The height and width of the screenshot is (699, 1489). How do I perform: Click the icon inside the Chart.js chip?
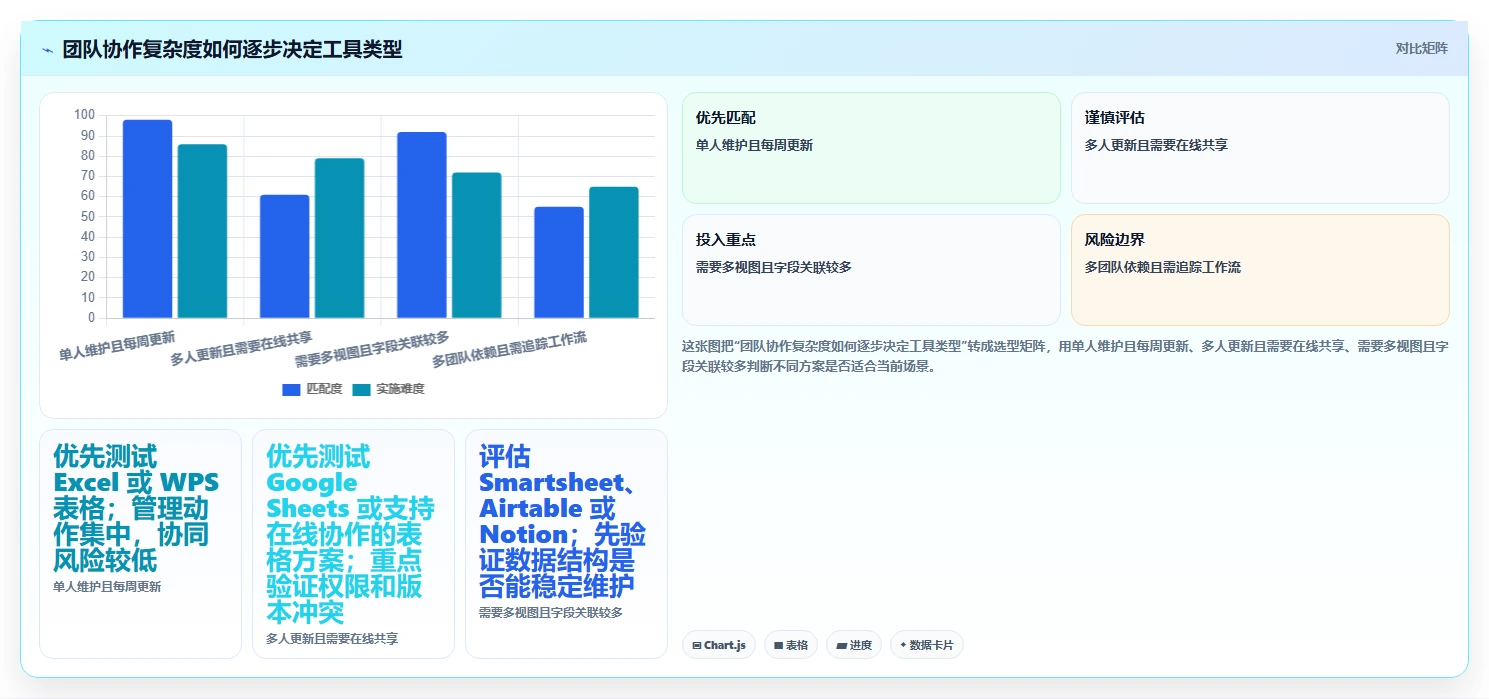[x=696, y=646]
